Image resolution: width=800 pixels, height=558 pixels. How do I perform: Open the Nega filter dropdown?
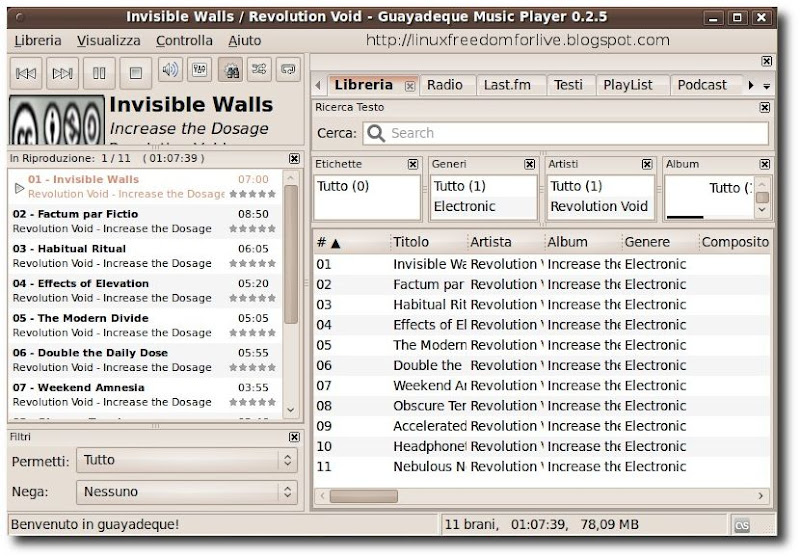pyautogui.click(x=188, y=492)
